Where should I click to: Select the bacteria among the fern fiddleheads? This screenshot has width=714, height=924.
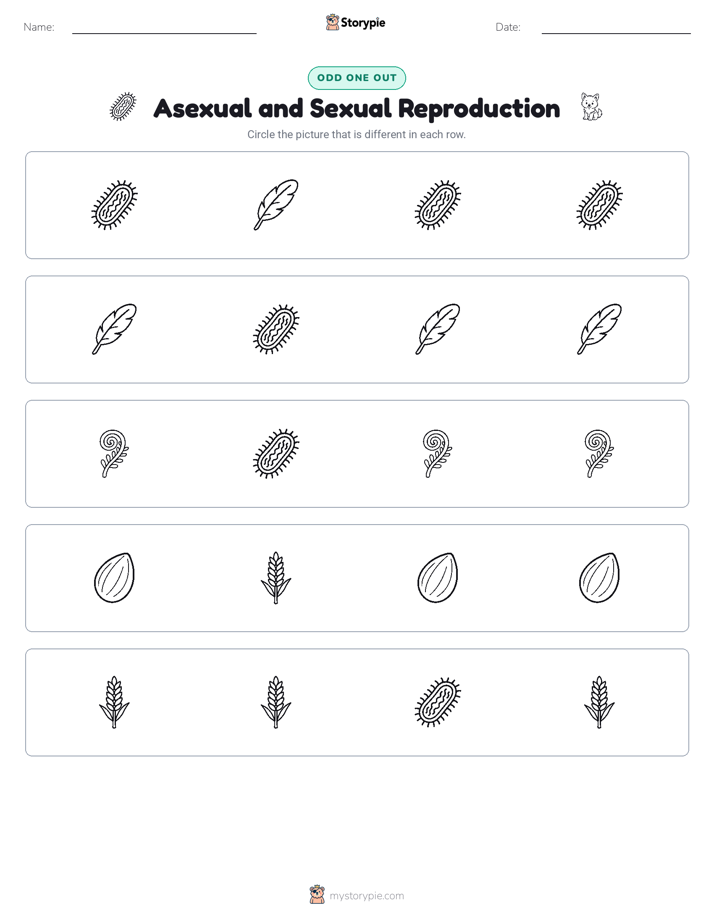tap(276, 453)
